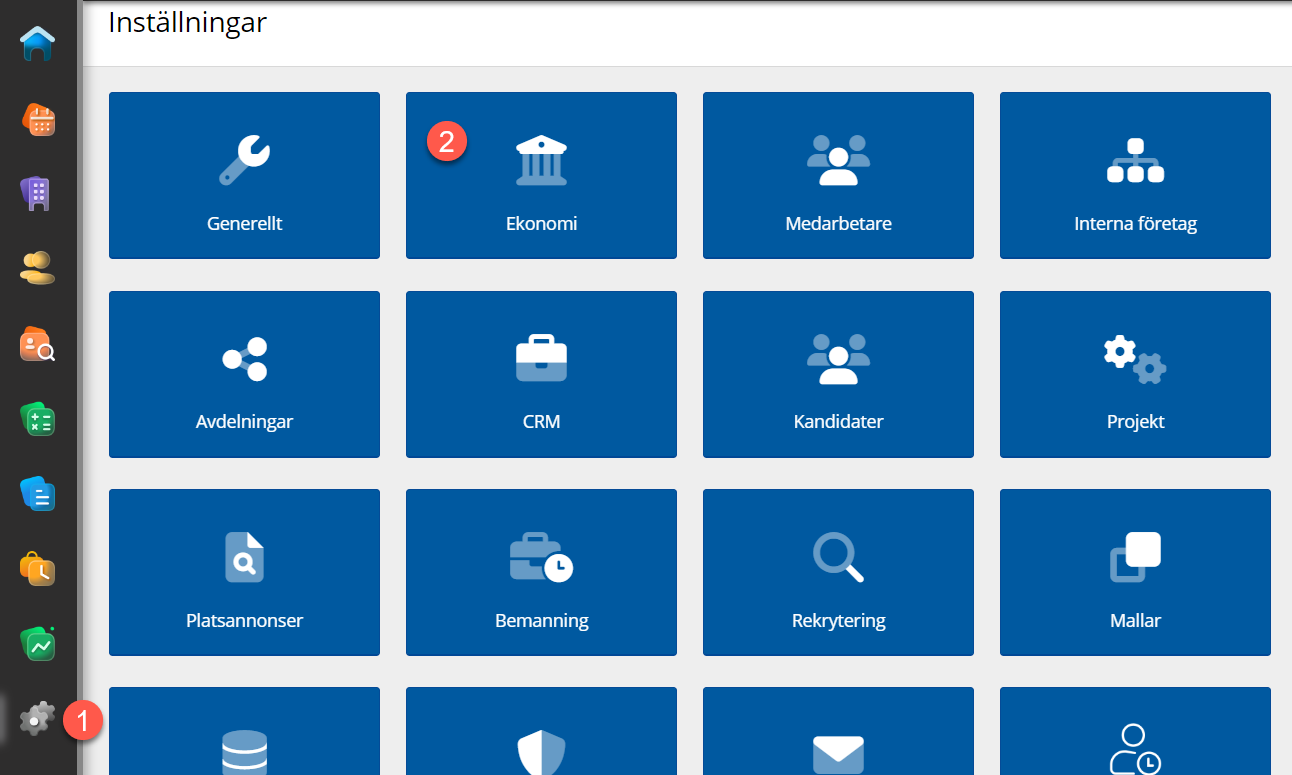Go to Interna företag settings
This screenshot has height=775, width=1292.
coord(1135,175)
